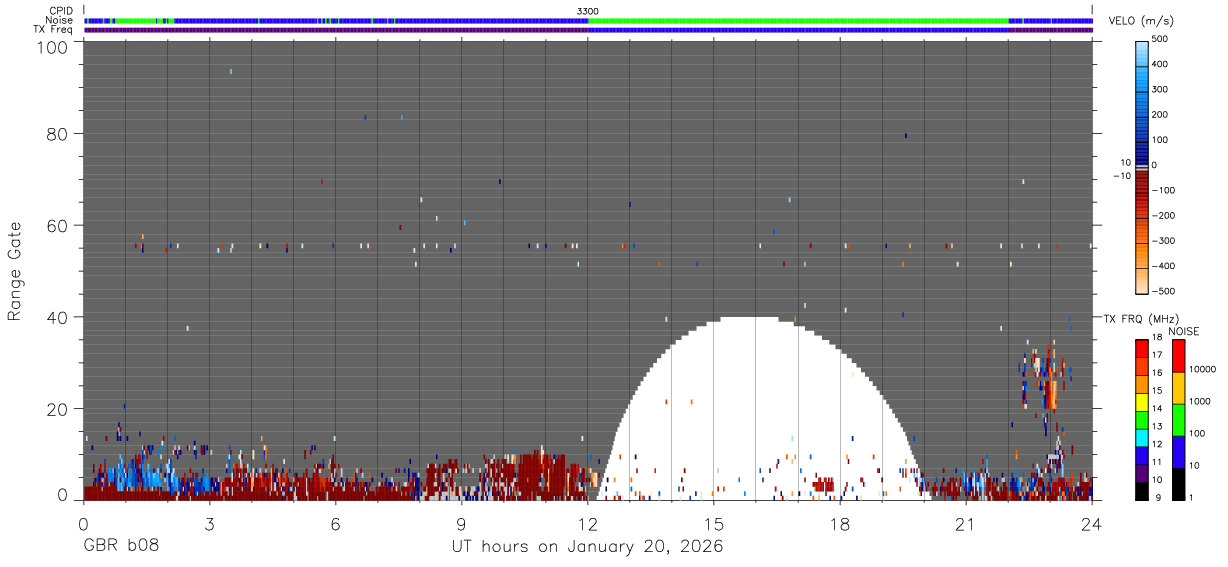Click the 16 MHz tick on TX scale

coord(1158,375)
